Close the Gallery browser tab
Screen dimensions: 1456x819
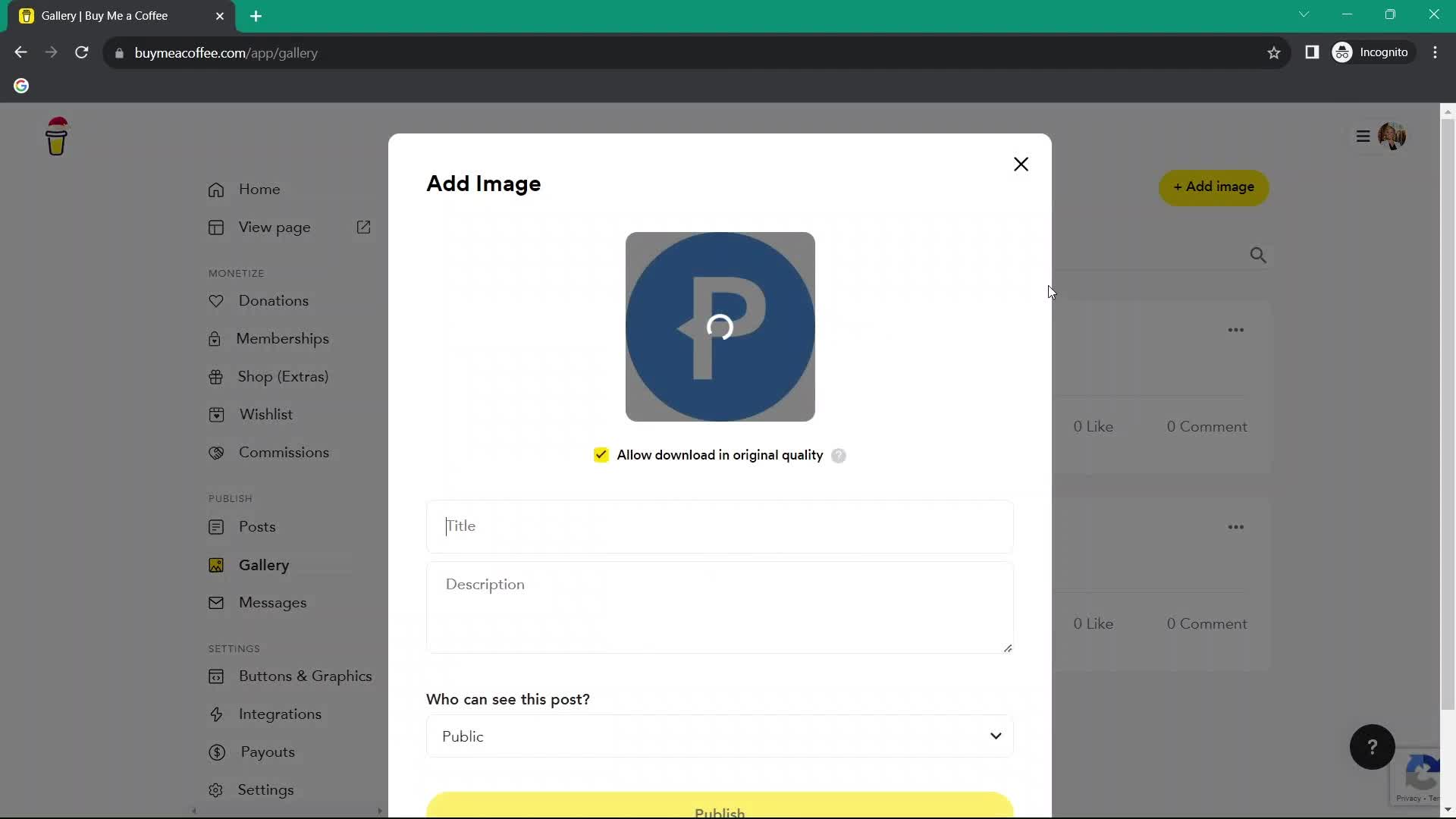220,16
